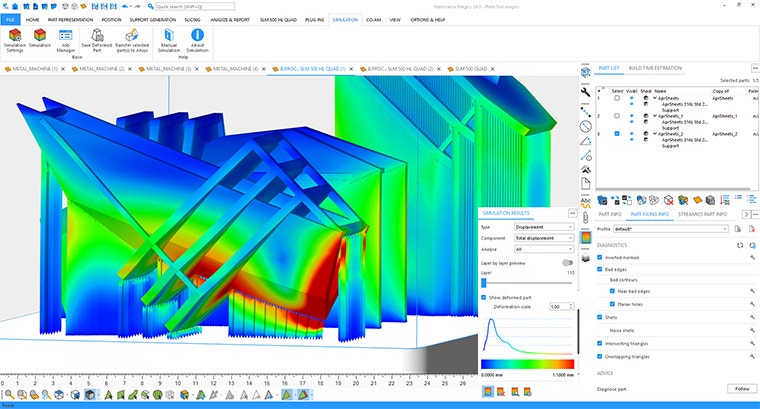The image size is (760, 409).
Task: Open the STREAMICS PART INFO tab
Action: (x=702, y=214)
